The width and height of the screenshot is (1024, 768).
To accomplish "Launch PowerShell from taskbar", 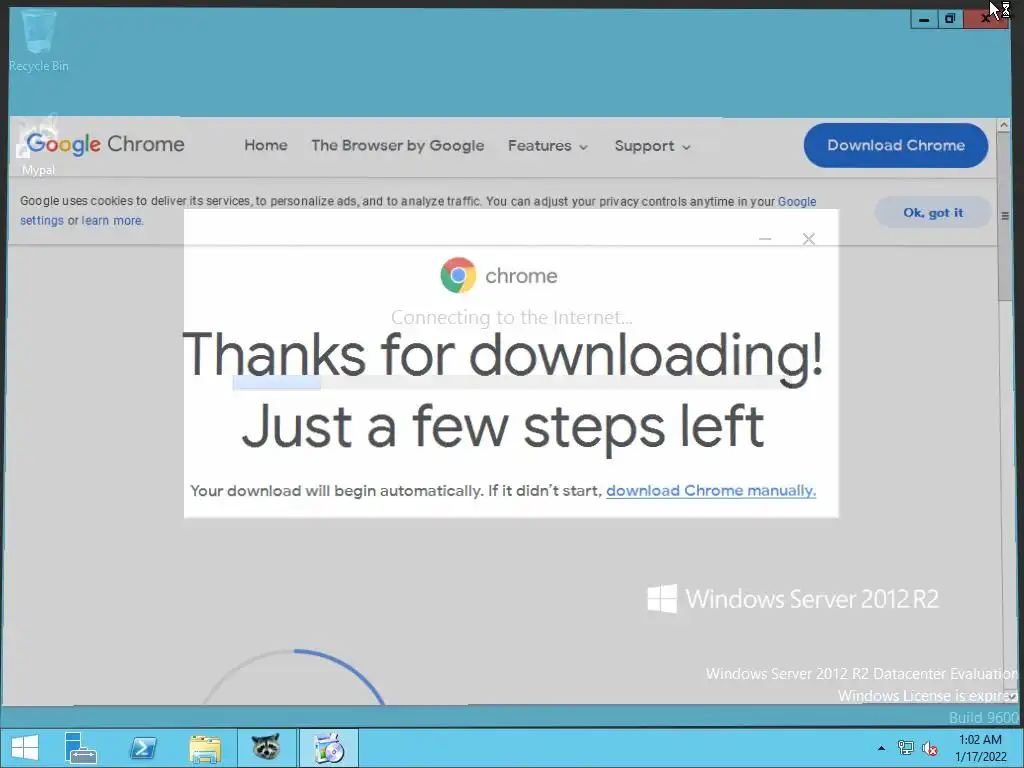I will 143,748.
